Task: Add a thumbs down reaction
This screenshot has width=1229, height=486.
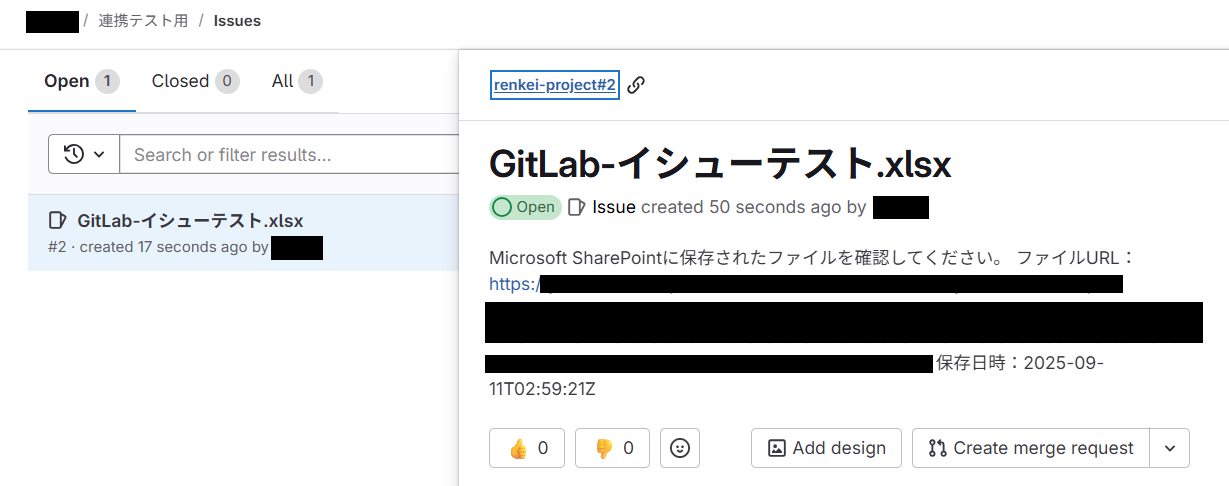Action: point(612,448)
